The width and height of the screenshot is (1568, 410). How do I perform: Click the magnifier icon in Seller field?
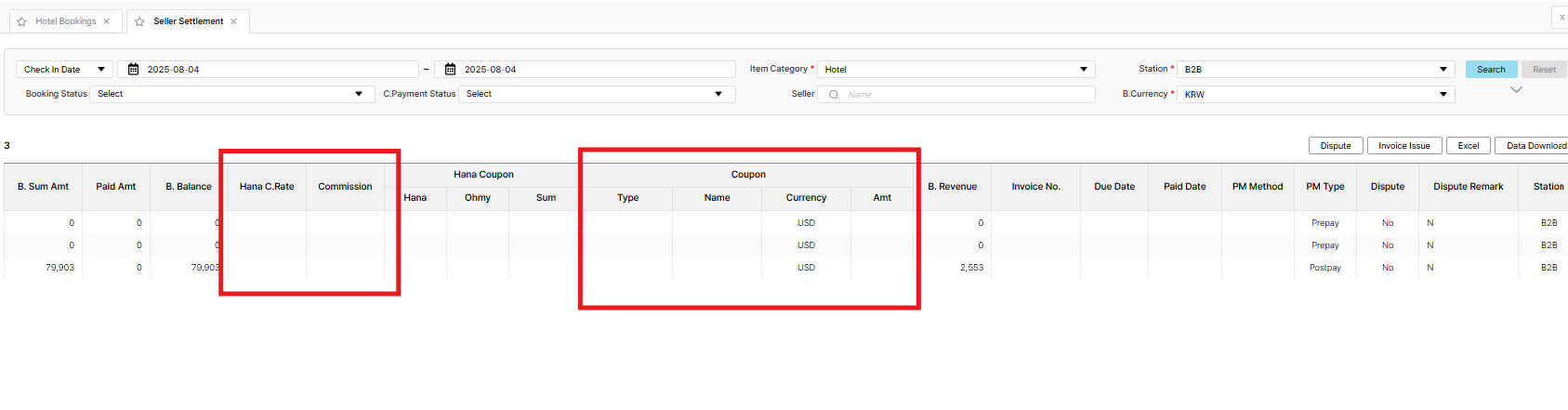tap(834, 95)
